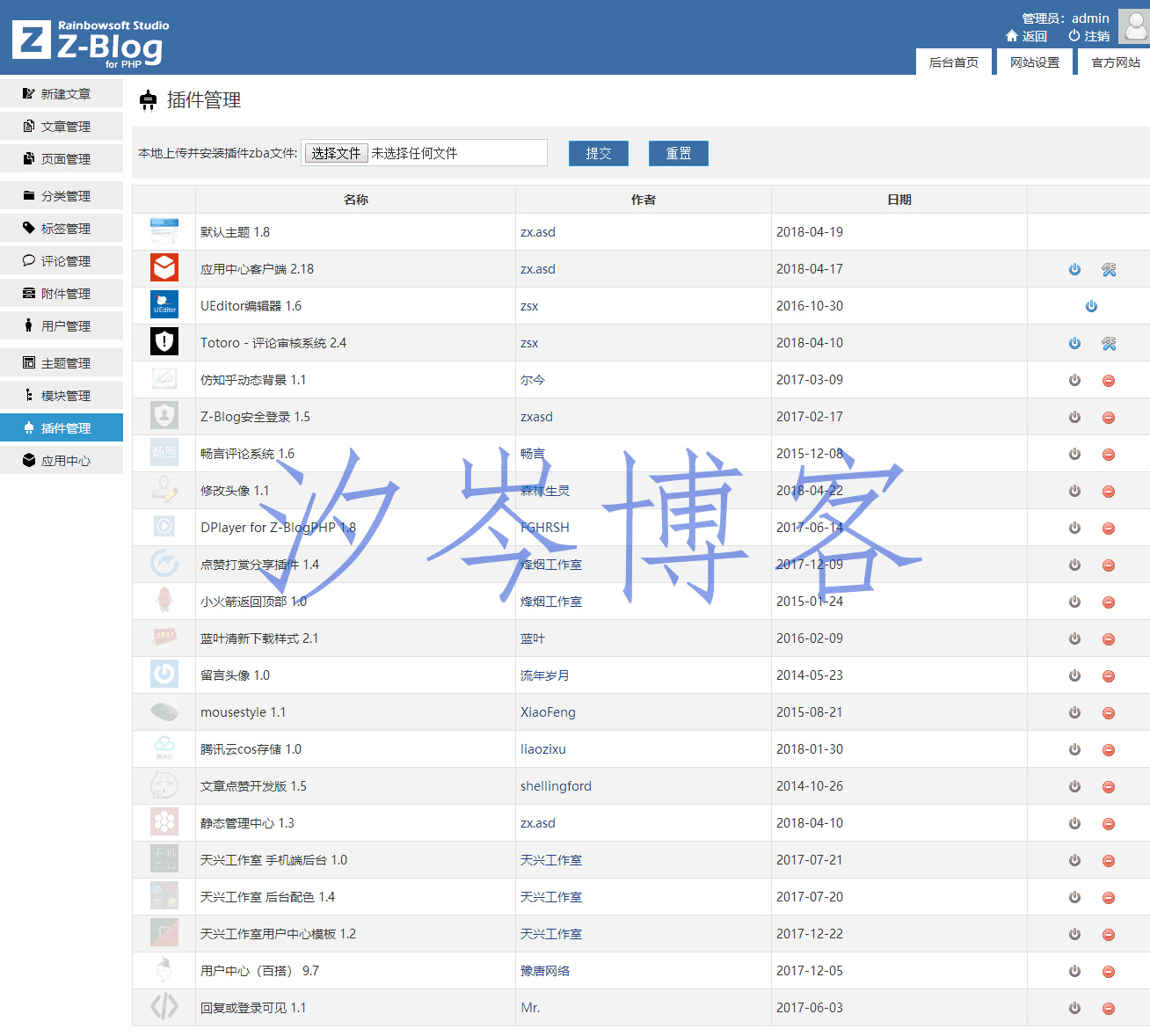Delete the 回复或登录可见 plugin
The height and width of the screenshot is (1036, 1150).
click(x=1109, y=1009)
